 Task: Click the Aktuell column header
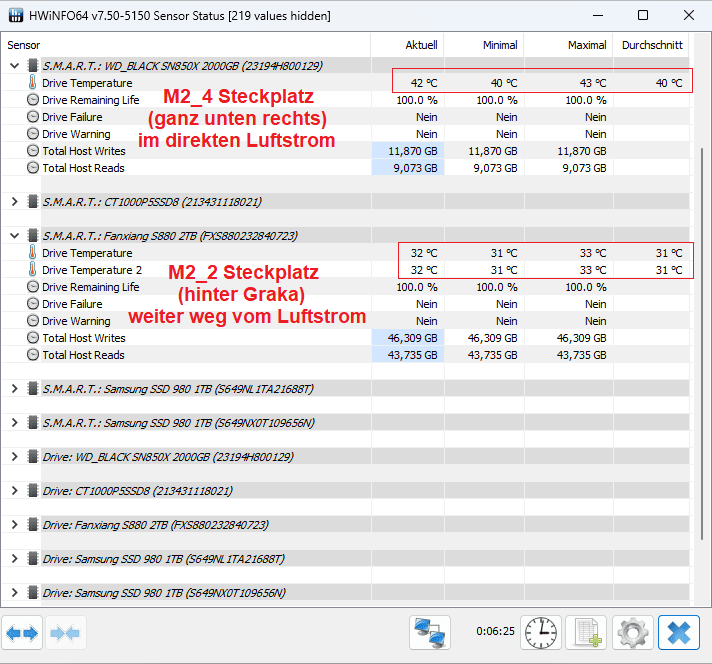407,45
